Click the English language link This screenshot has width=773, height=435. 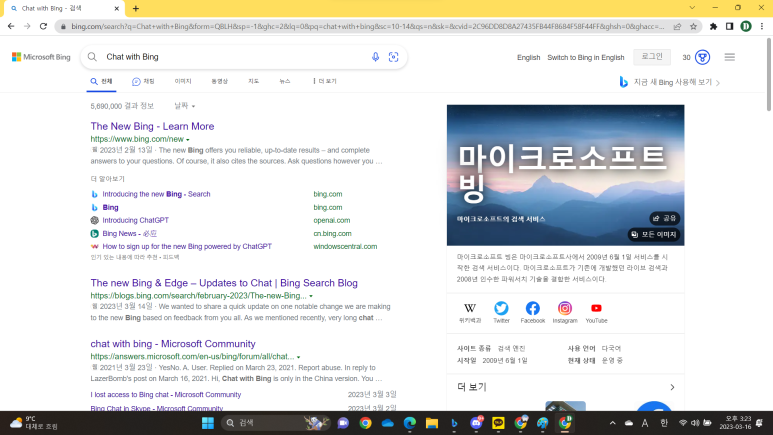pos(528,58)
